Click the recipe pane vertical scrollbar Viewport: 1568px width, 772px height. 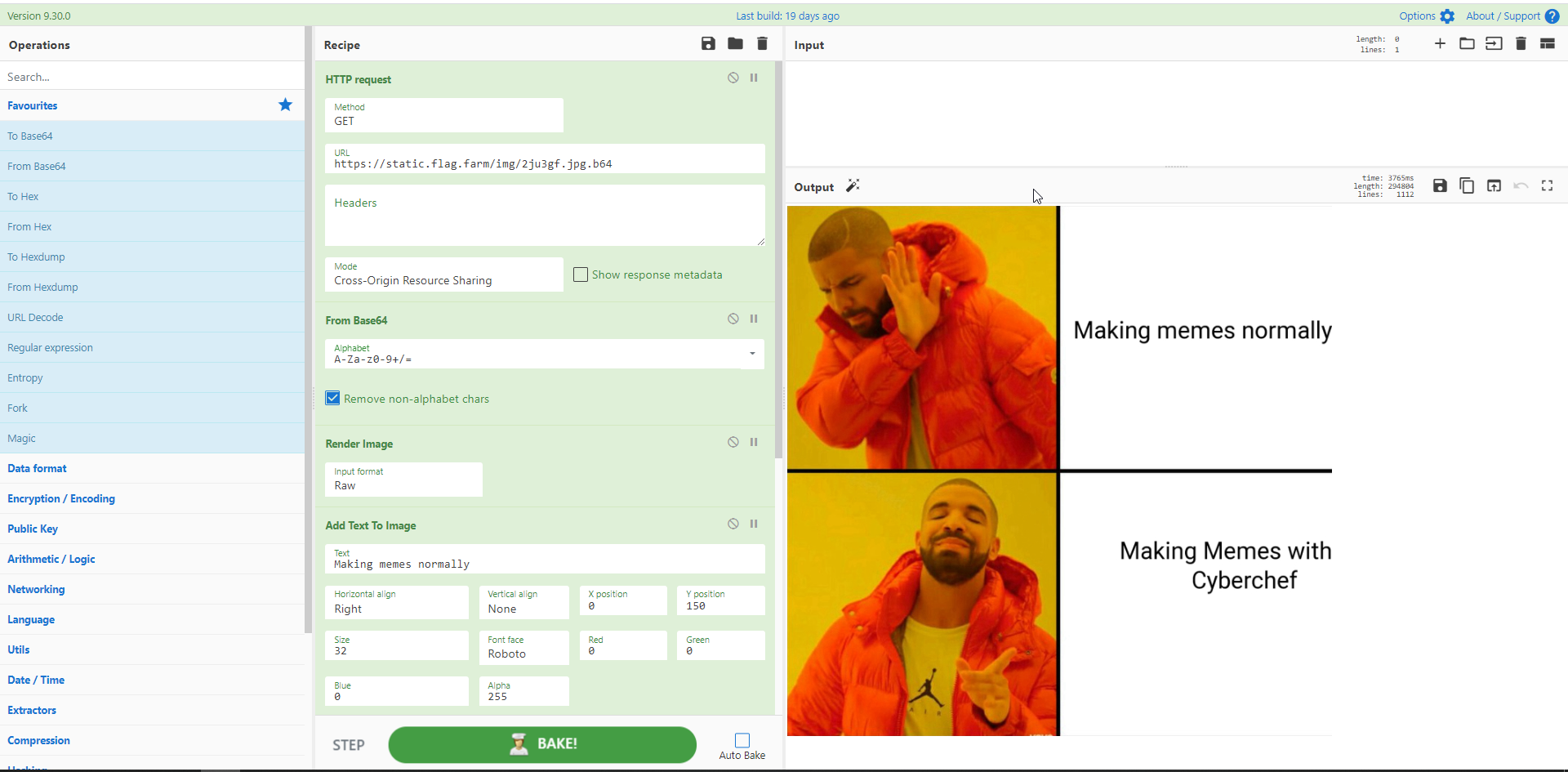click(778, 260)
